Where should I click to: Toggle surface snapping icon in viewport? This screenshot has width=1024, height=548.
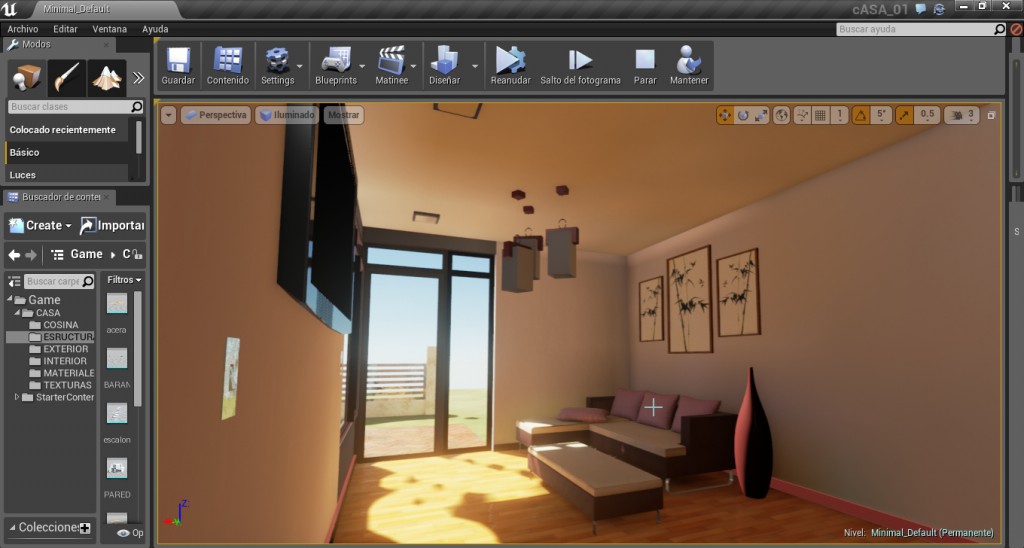coord(801,116)
